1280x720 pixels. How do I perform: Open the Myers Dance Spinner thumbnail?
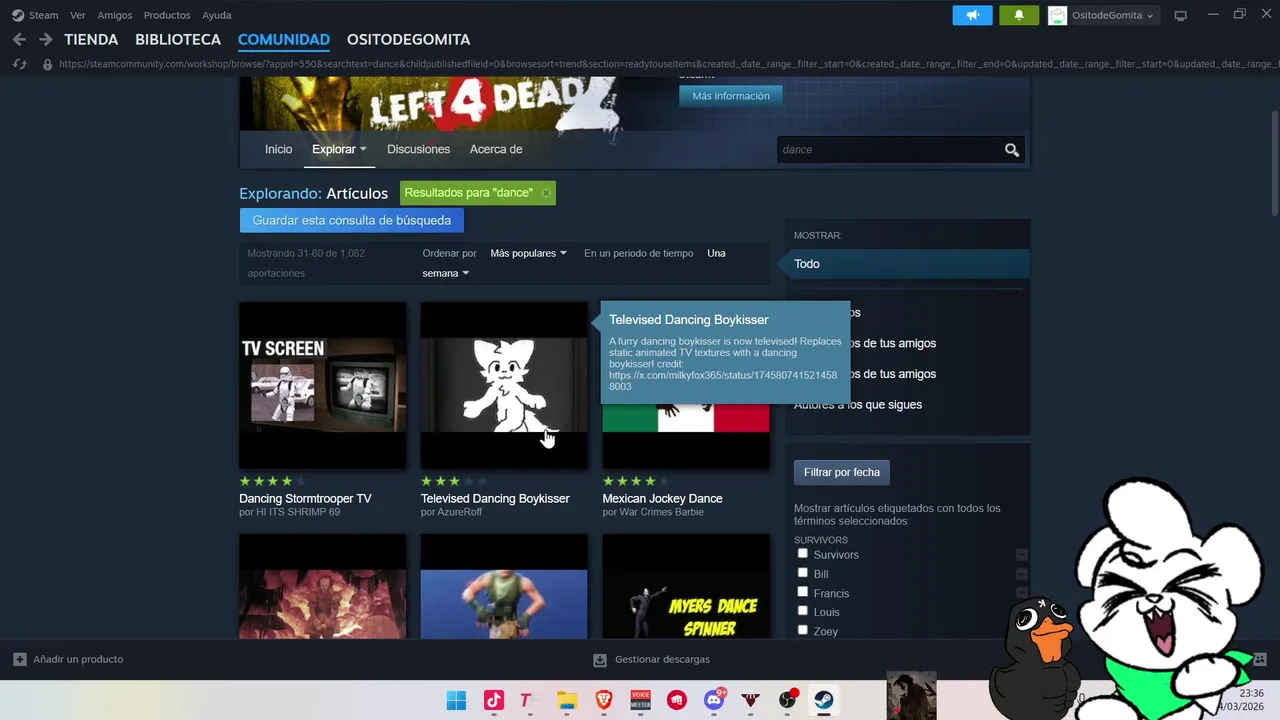(x=686, y=587)
